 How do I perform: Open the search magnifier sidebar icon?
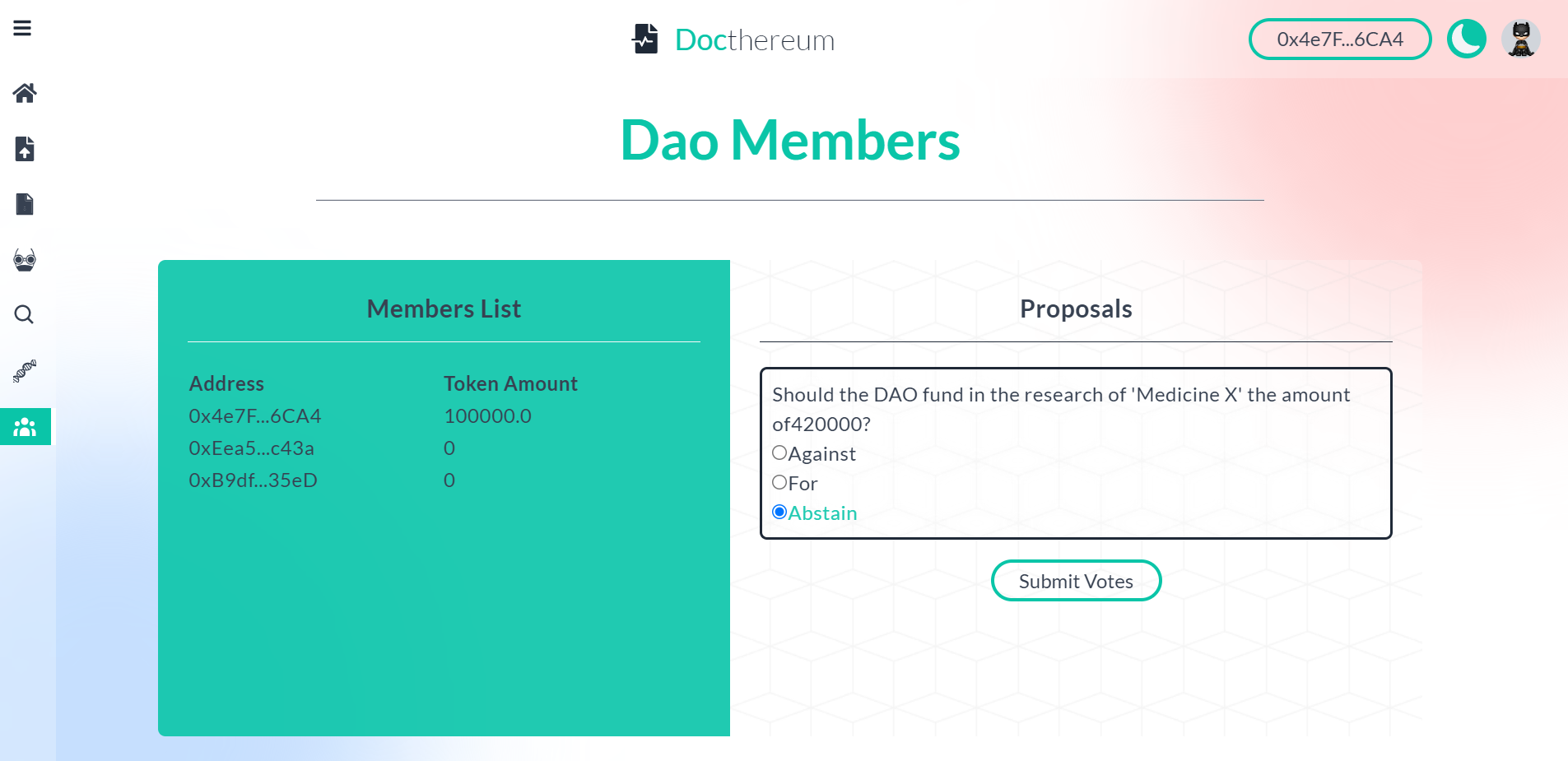24,314
